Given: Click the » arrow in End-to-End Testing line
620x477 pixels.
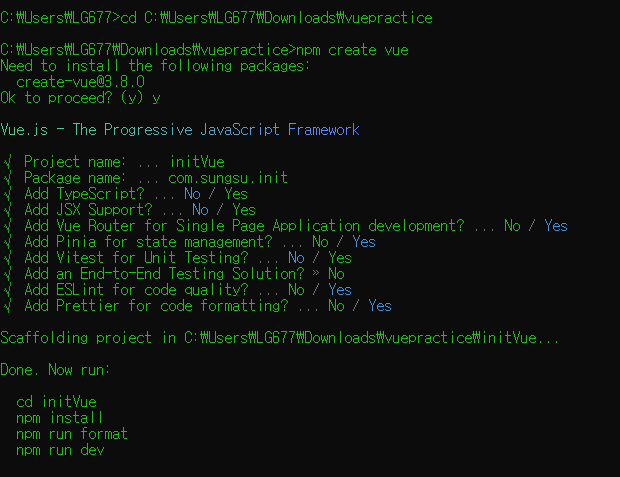Looking at the screenshot, I should [x=316, y=273].
